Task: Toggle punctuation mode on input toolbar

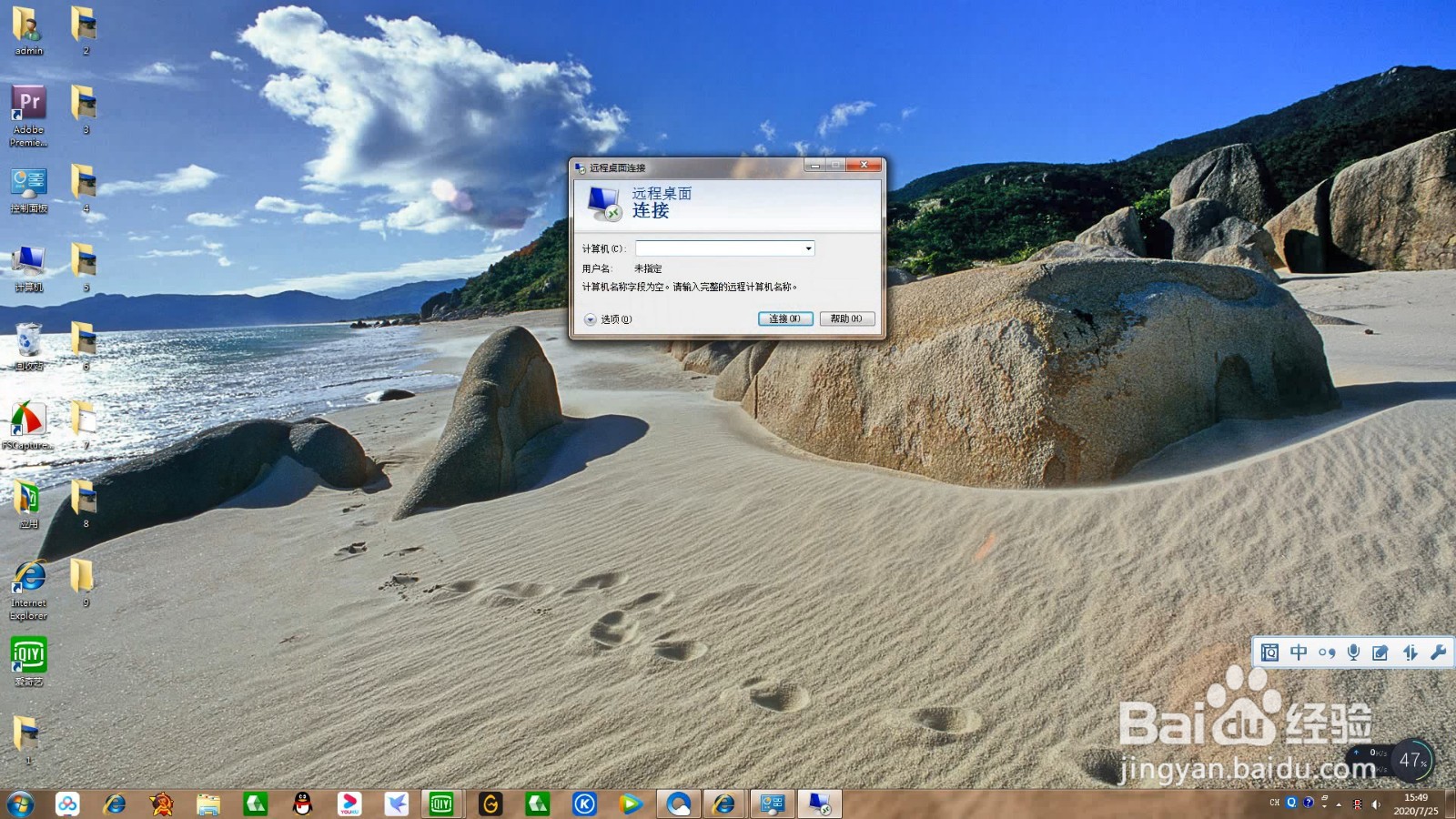Action: coord(1325,652)
